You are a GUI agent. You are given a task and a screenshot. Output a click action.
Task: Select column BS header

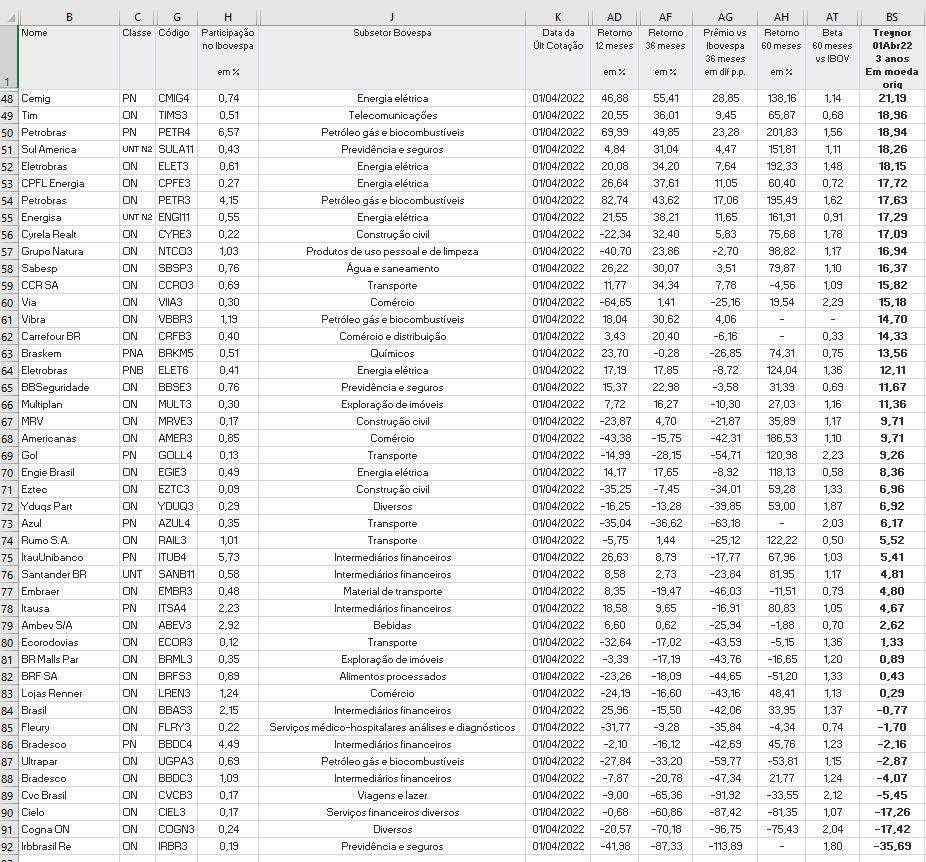pyautogui.click(x=891, y=17)
